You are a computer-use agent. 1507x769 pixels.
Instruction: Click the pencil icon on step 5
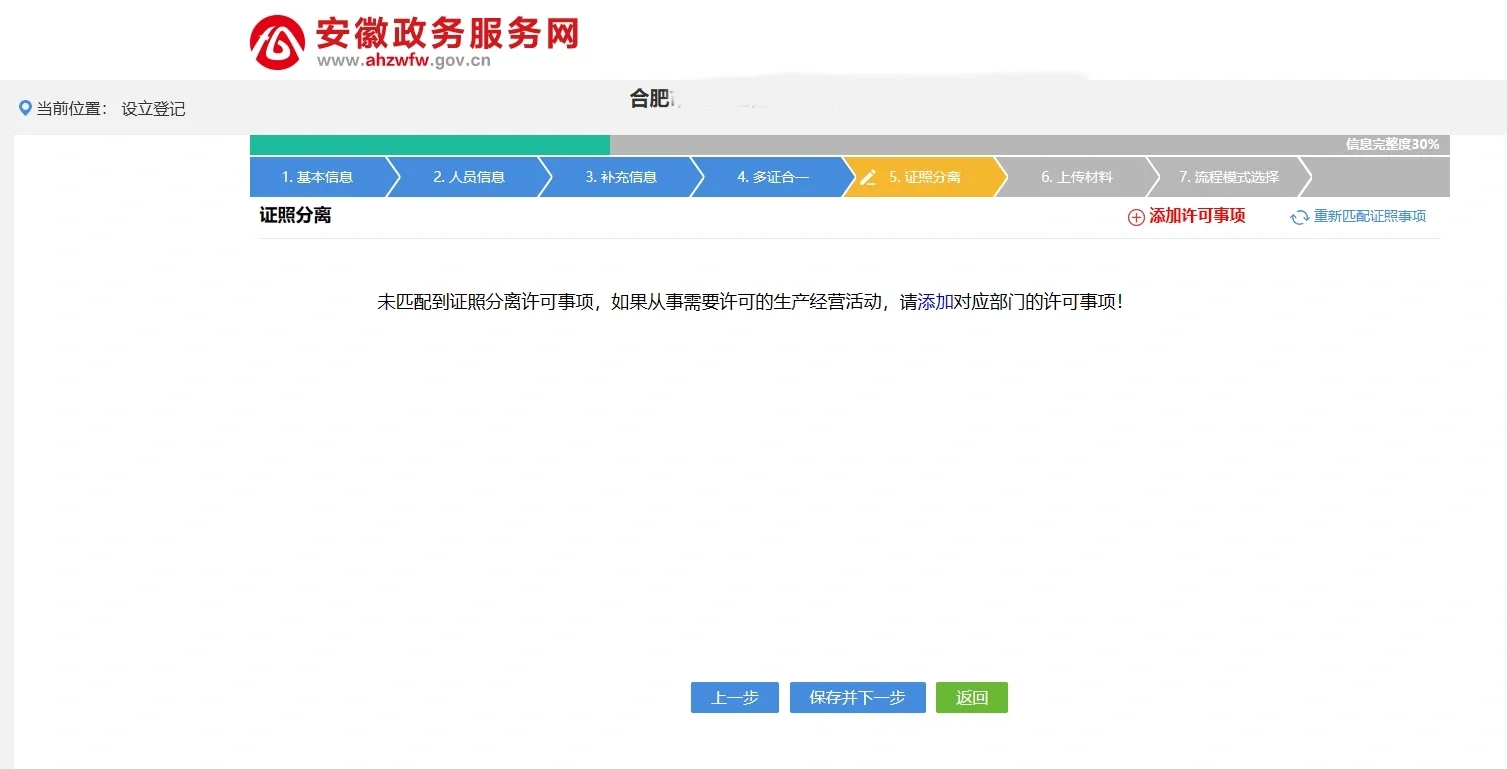point(868,177)
